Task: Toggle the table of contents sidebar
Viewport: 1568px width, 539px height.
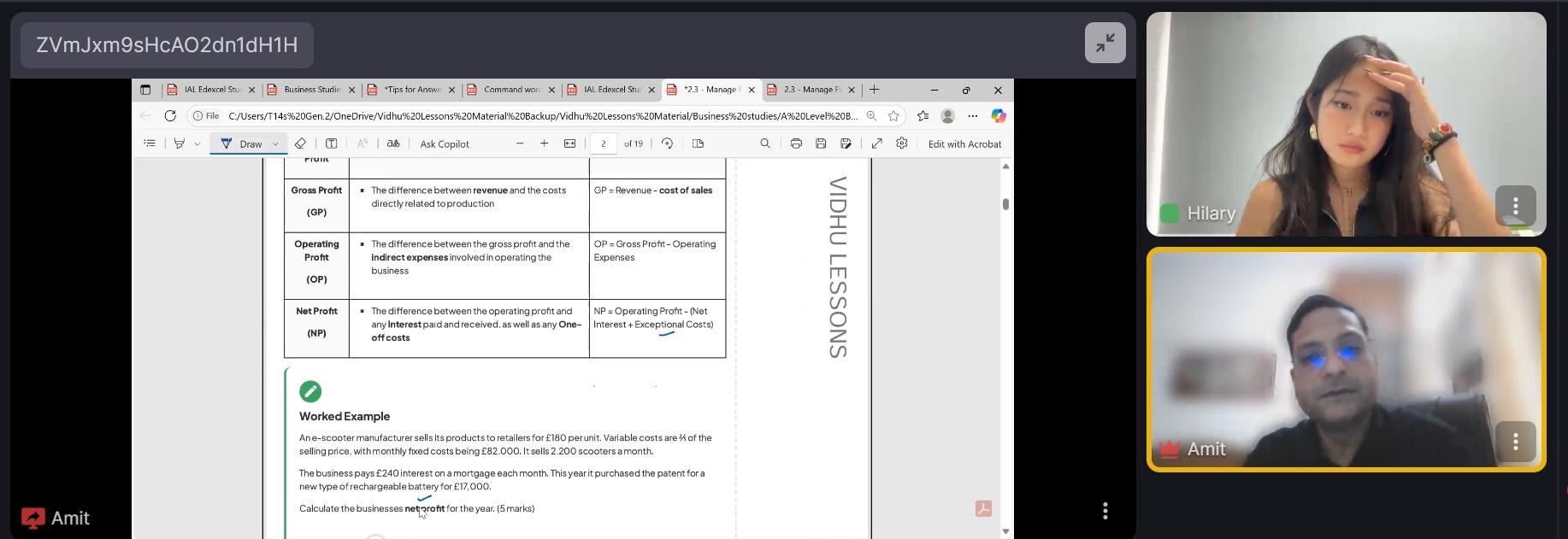Action: tap(150, 144)
